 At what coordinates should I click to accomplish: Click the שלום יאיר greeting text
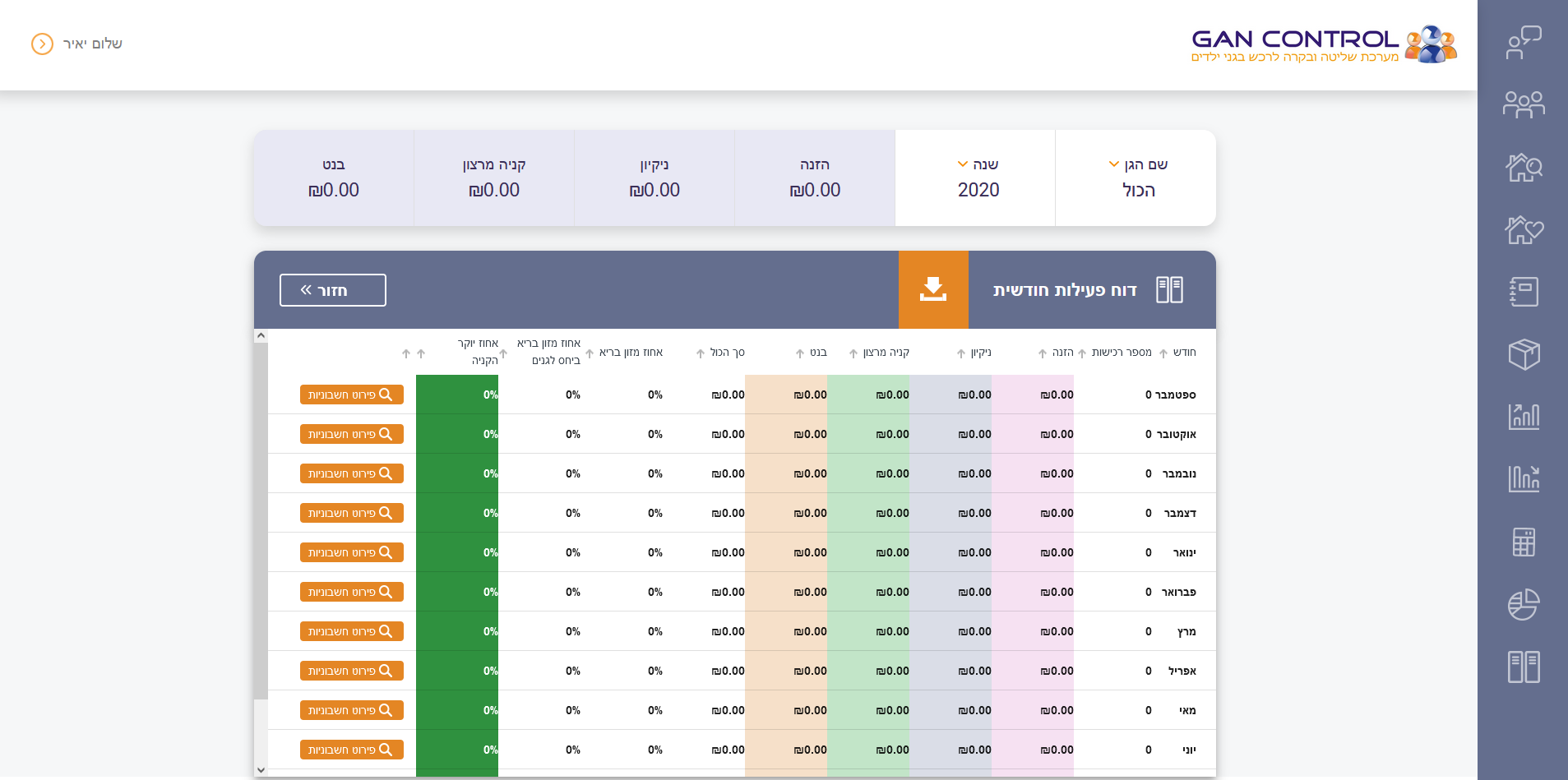click(93, 44)
